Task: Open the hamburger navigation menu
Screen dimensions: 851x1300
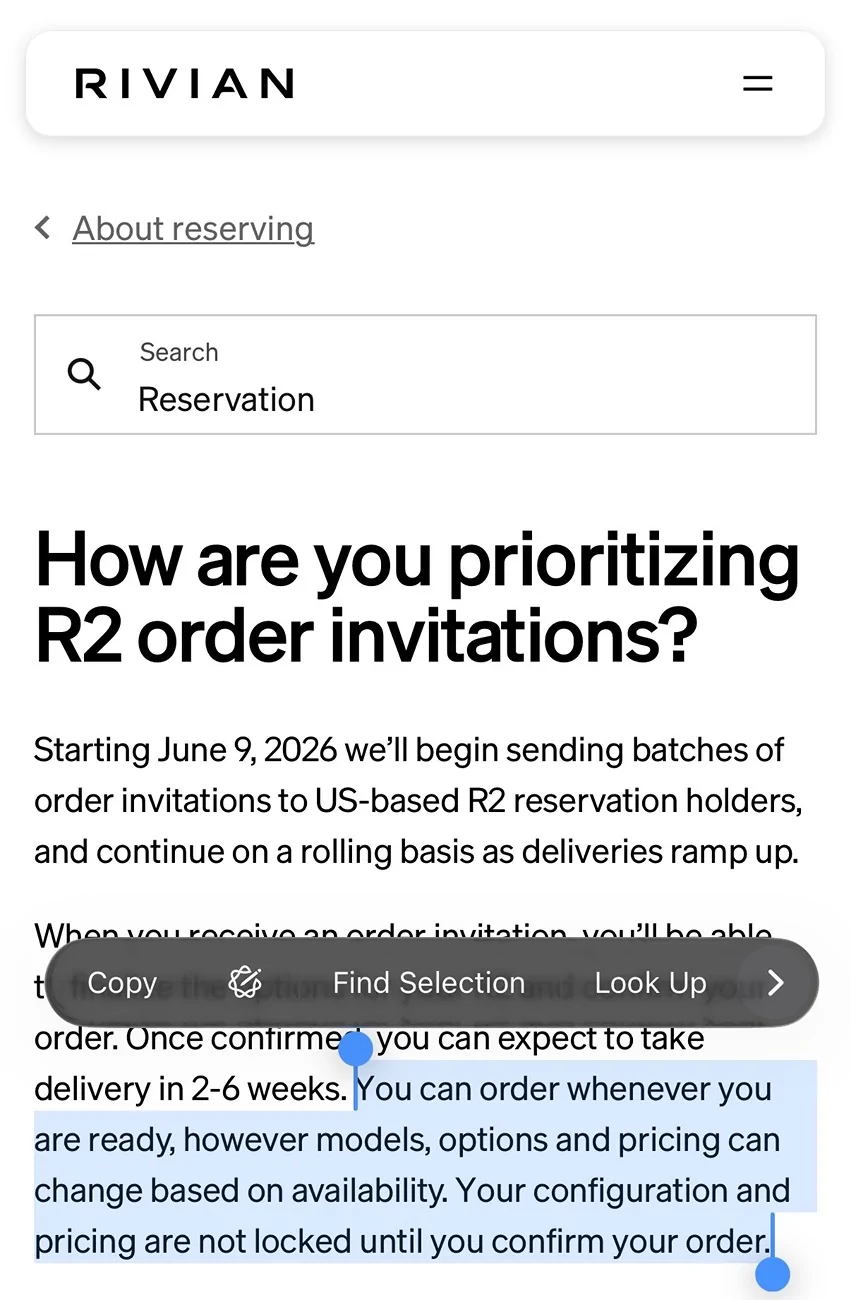Action: pos(758,84)
